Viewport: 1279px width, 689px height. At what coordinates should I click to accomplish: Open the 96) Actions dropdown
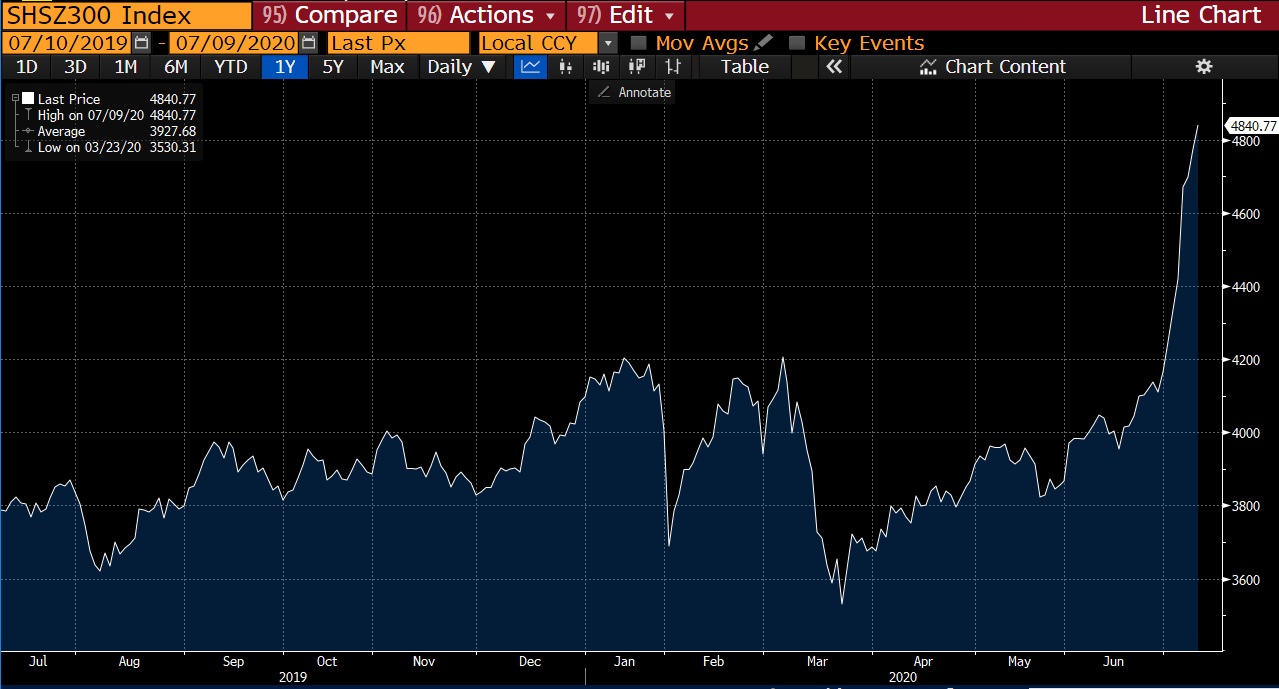pos(487,15)
